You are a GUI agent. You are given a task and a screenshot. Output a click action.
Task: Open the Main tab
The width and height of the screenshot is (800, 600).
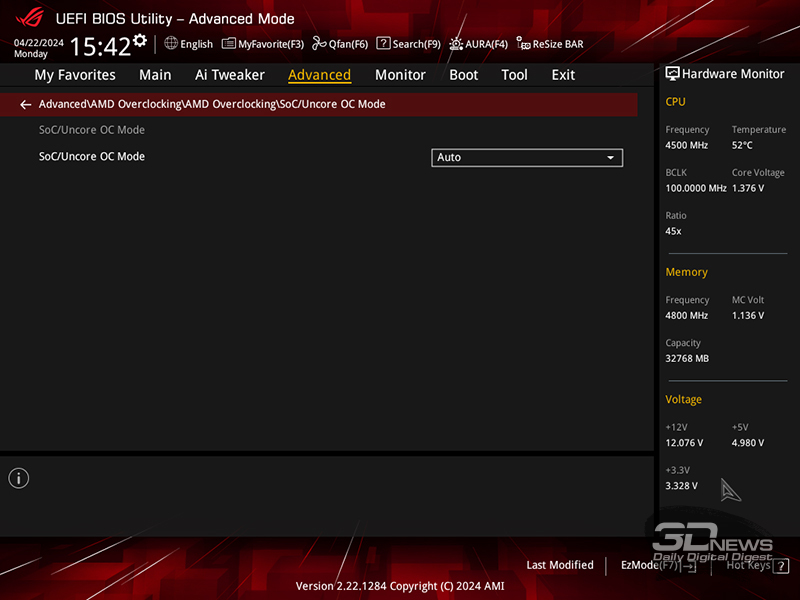[155, 75]
